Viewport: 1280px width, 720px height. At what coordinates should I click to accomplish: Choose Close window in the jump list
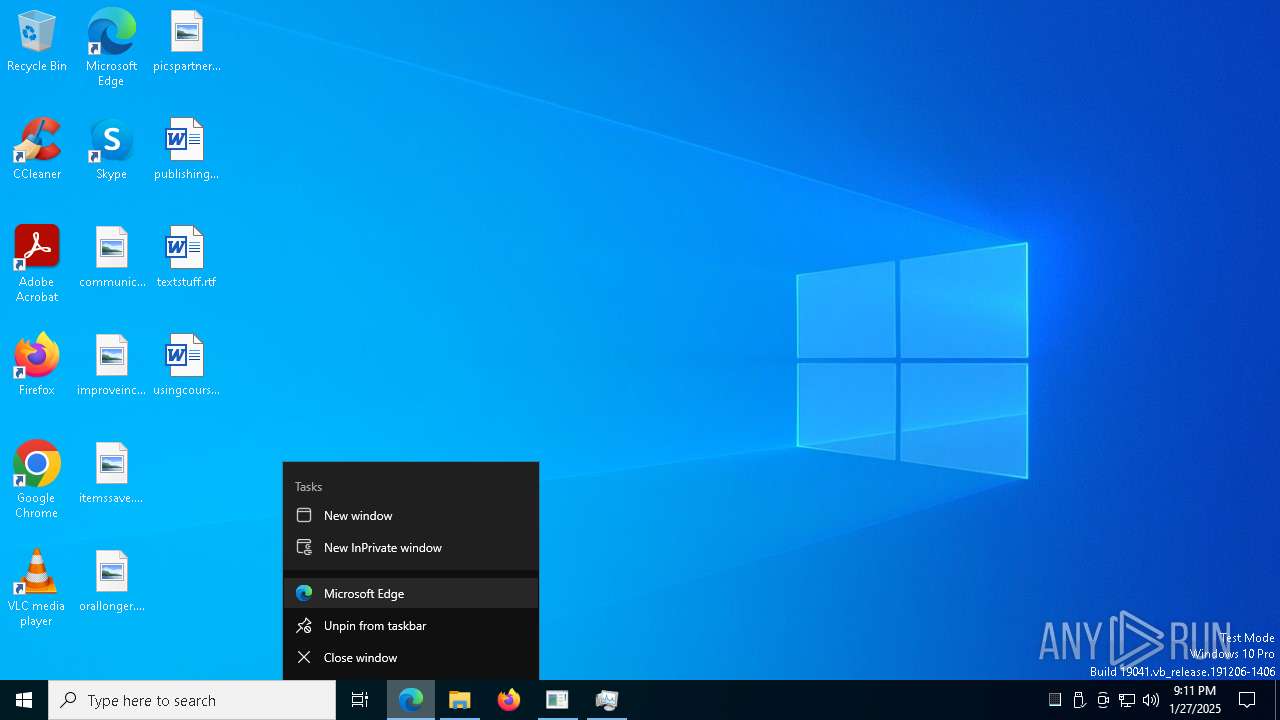pos(411,658)
